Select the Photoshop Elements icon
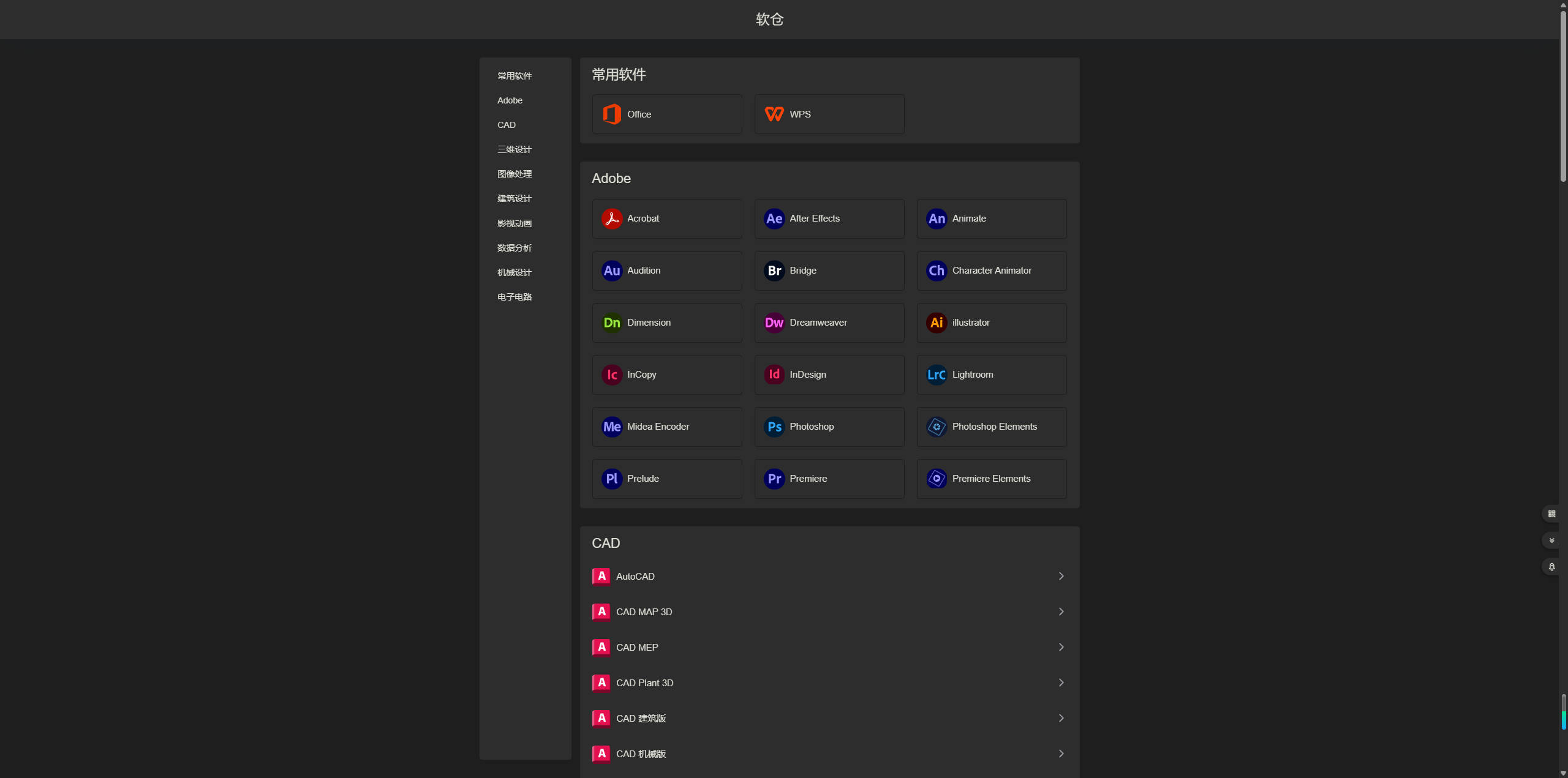Viewport: 1568px width, 778px height. pyautogui.click(x=937, y=427)
